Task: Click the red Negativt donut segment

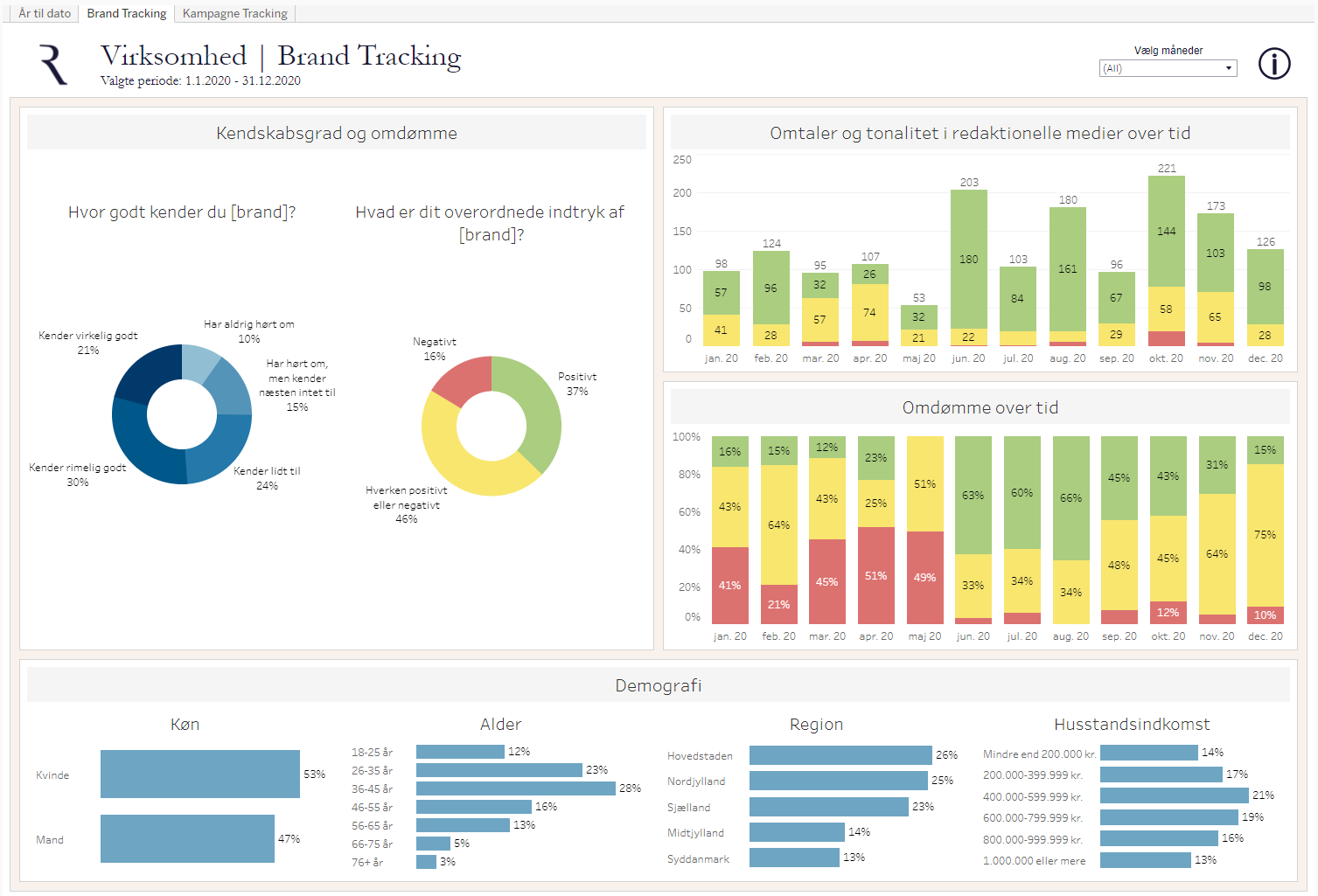Action: pos(461,379)
